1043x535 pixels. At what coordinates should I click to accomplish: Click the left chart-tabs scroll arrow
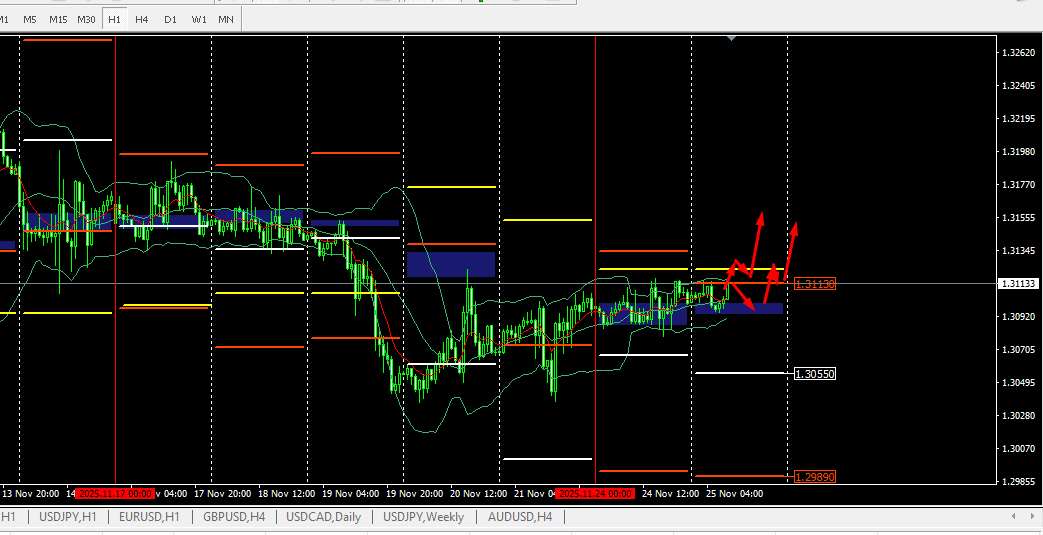(x=1013, y=516)
